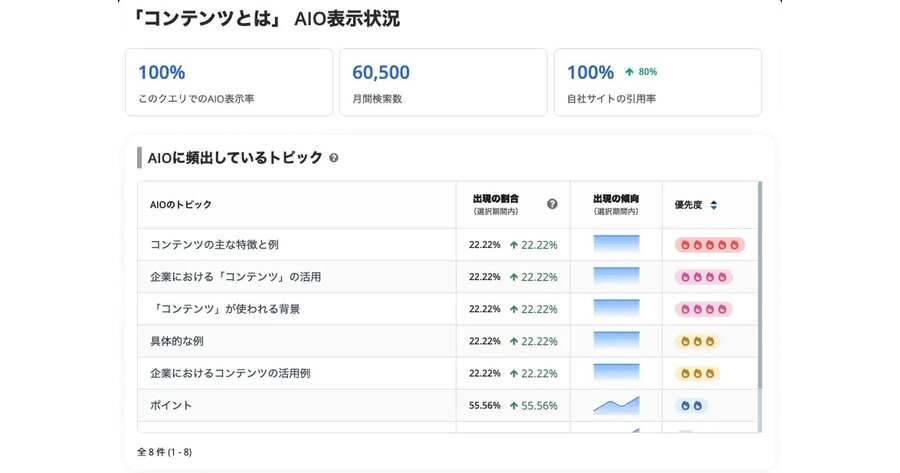
Task: Sort the table by 優先度 arrows
Action: coord(713,205)
